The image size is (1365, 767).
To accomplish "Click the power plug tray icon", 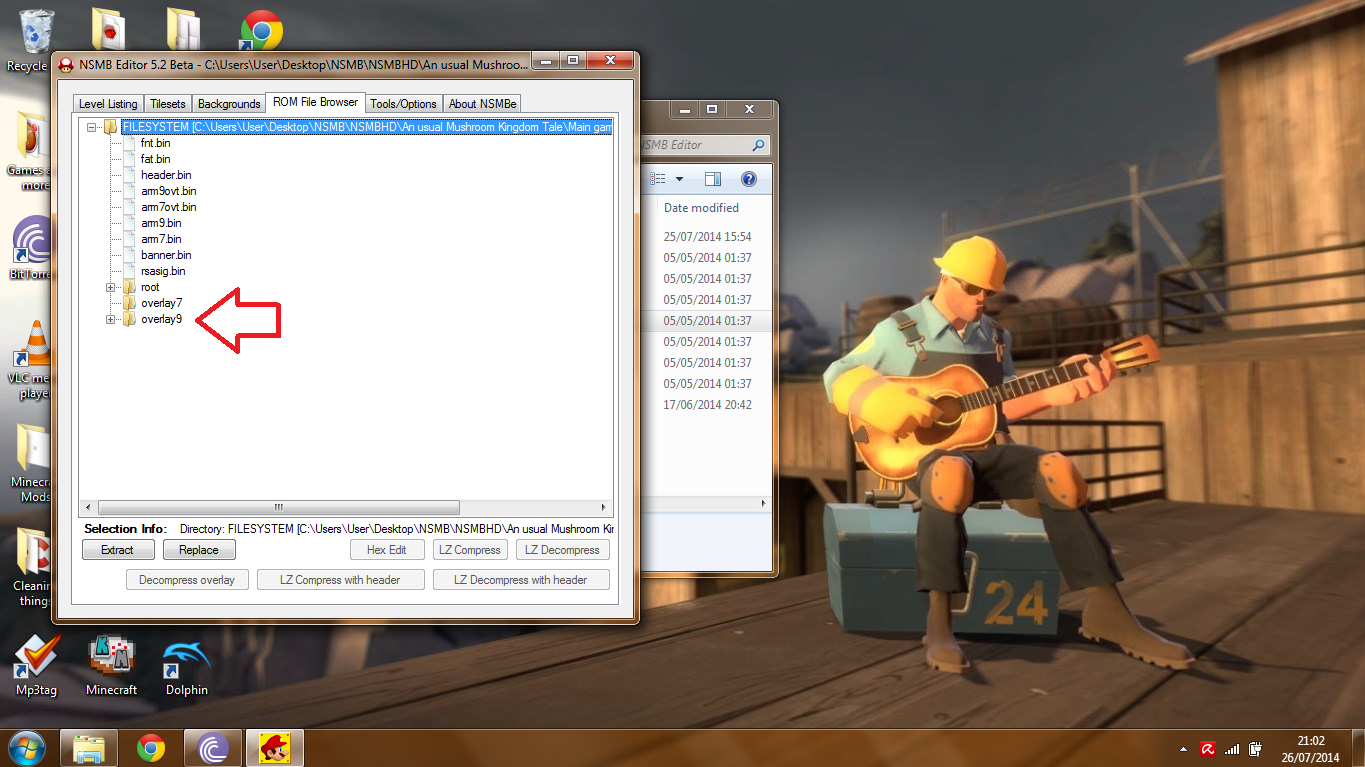I will pos(1255,748).
